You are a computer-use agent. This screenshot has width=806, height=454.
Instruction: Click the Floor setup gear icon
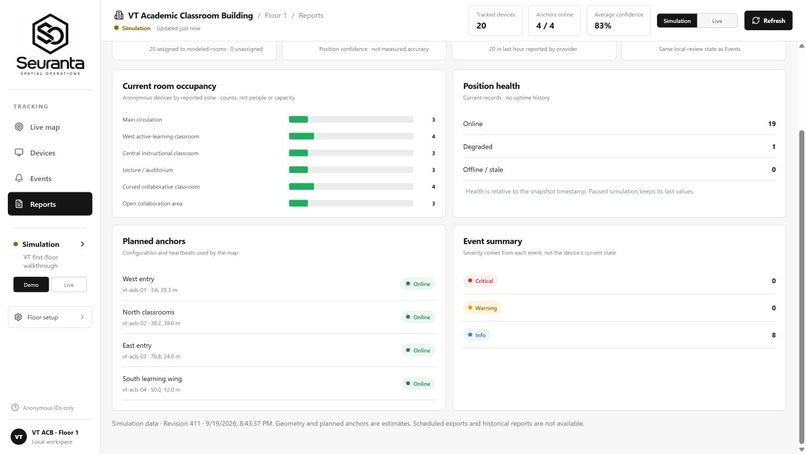point(19,317)
